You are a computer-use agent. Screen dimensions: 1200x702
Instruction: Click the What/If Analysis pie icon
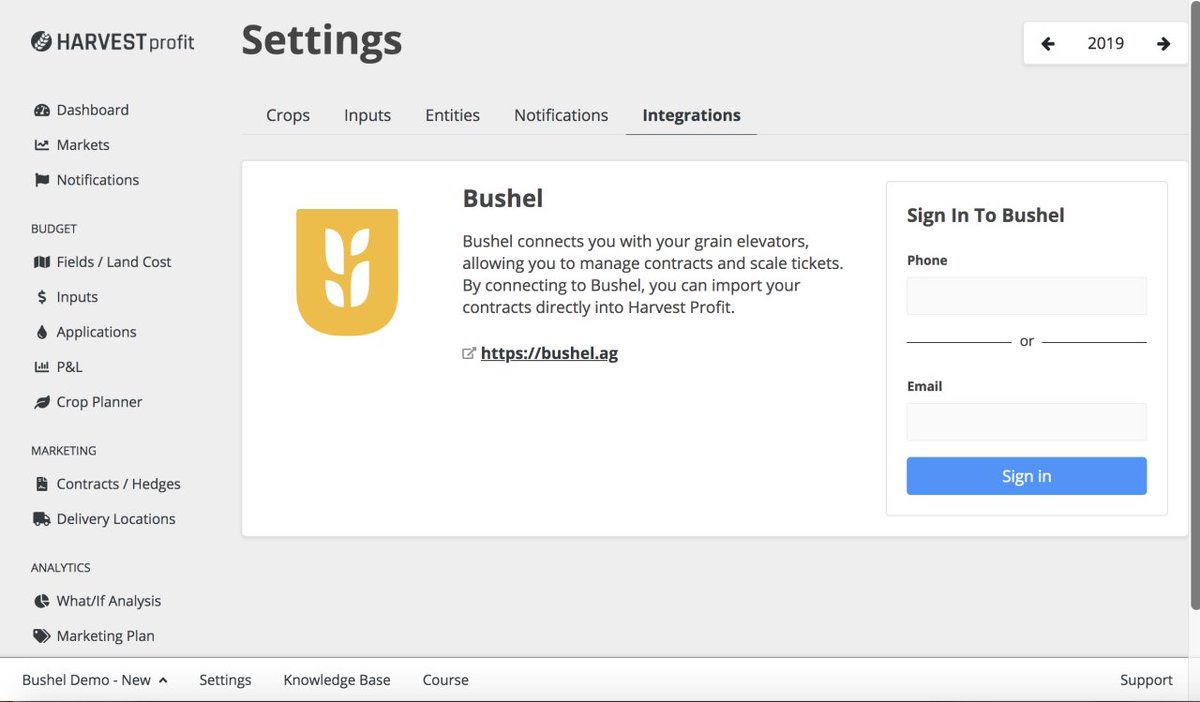pyautogui.click(x=41, y=601)
